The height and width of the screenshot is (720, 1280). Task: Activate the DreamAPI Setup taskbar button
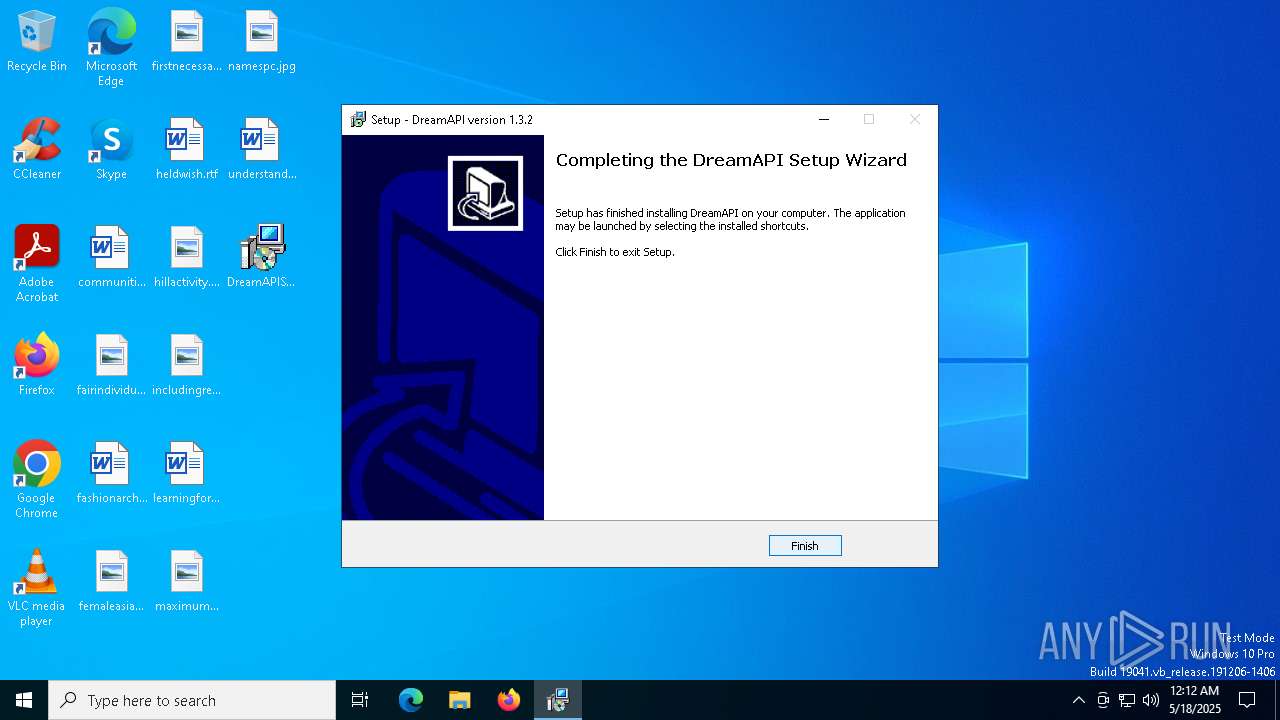pos(558,700)
